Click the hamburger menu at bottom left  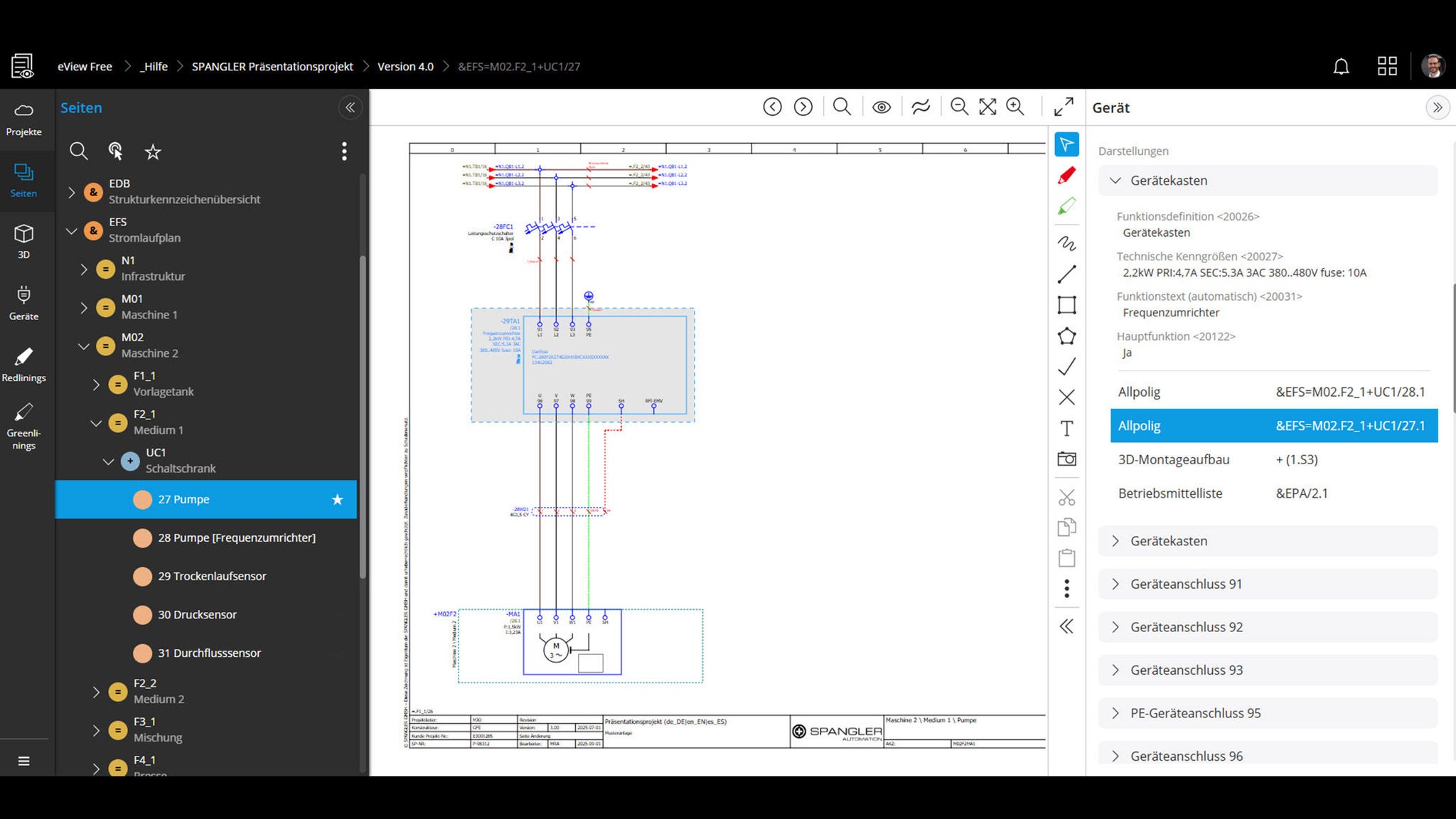(x=23, y=761)
